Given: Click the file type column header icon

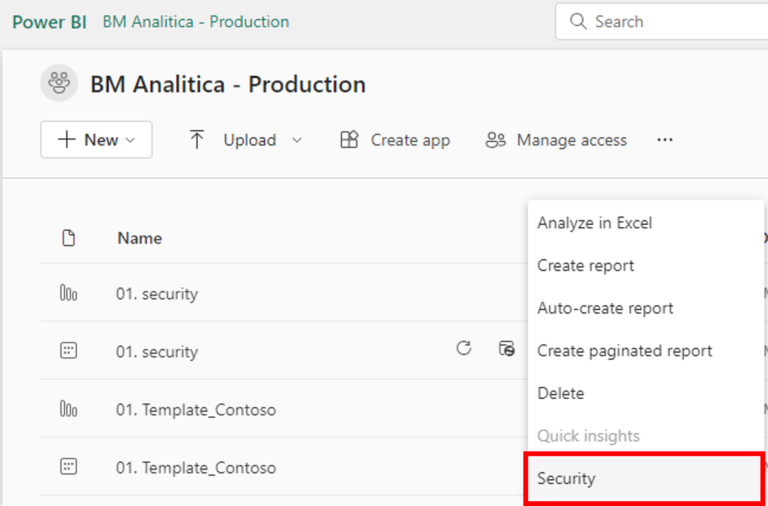Looking at the screenshot, I should pos(69,239).
